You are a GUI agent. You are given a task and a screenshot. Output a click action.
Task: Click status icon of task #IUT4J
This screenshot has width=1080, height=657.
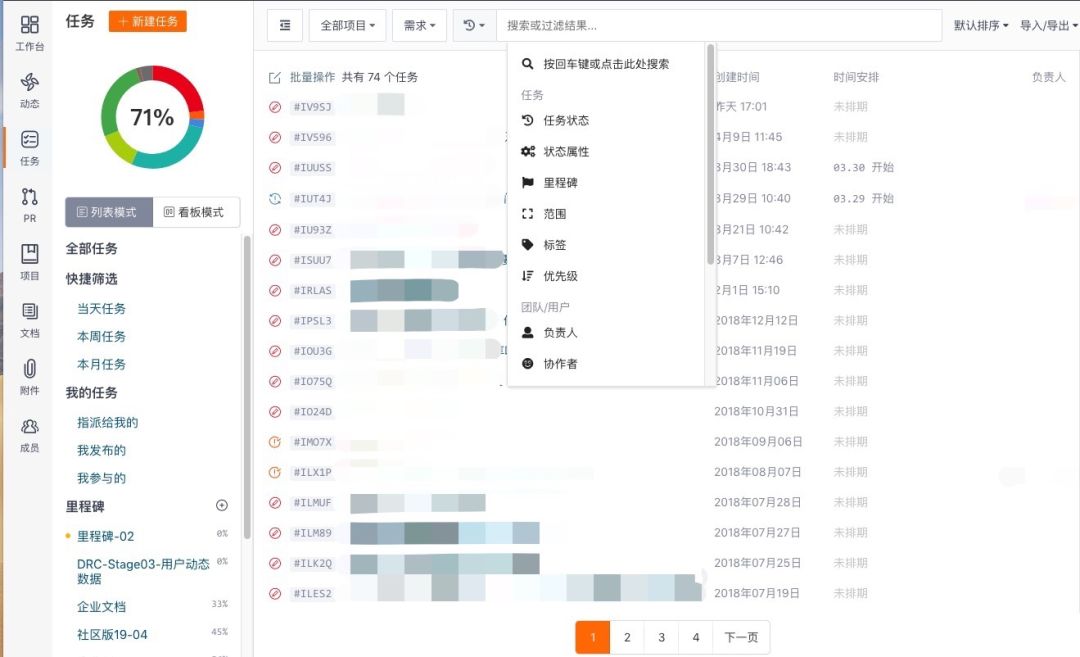[275, 199]
